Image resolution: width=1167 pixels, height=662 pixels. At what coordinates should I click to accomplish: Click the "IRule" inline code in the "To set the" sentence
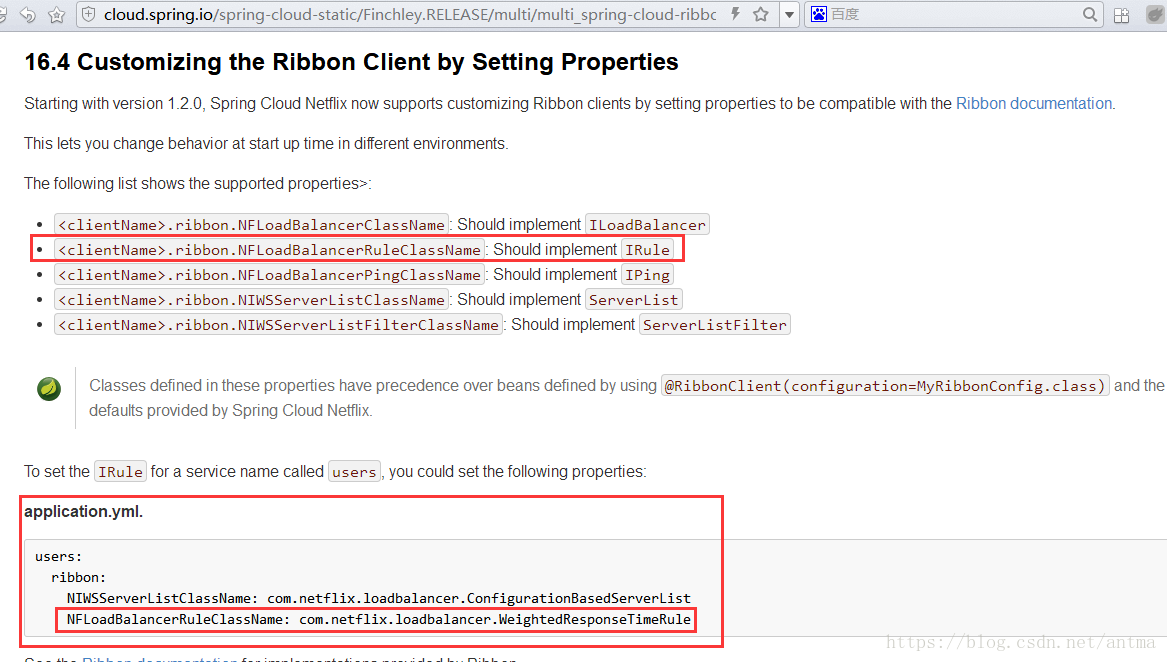pyautogui.click(x=121, y=472)
